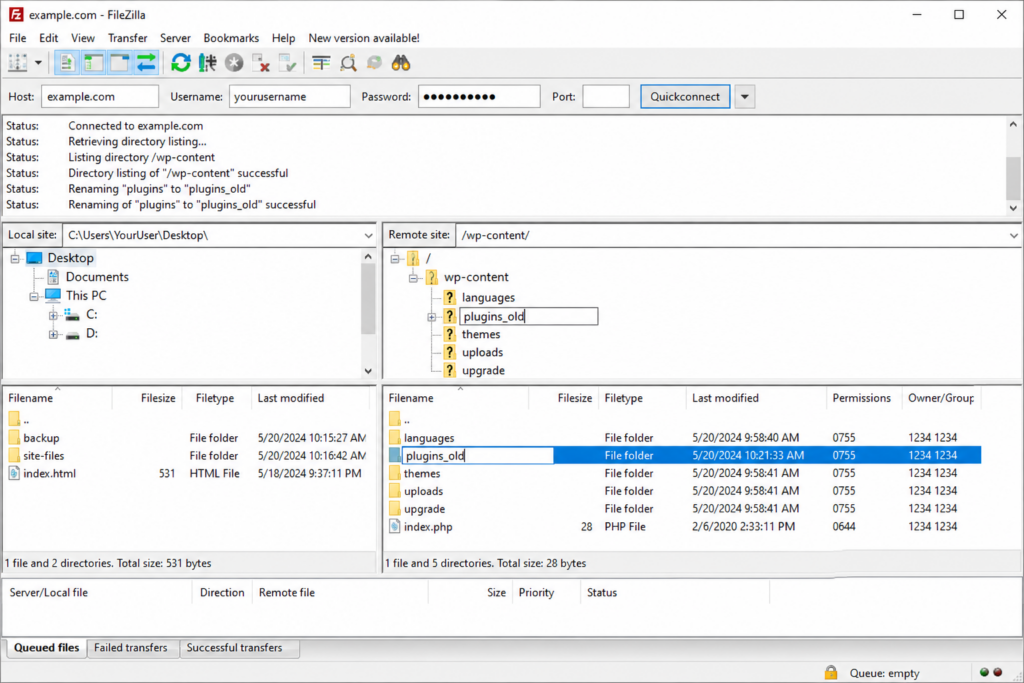Image resolution: width=1024 pixels, height=683 pixels.
Task: Click the Quickconnect button
Action: (x=685, y=97)
